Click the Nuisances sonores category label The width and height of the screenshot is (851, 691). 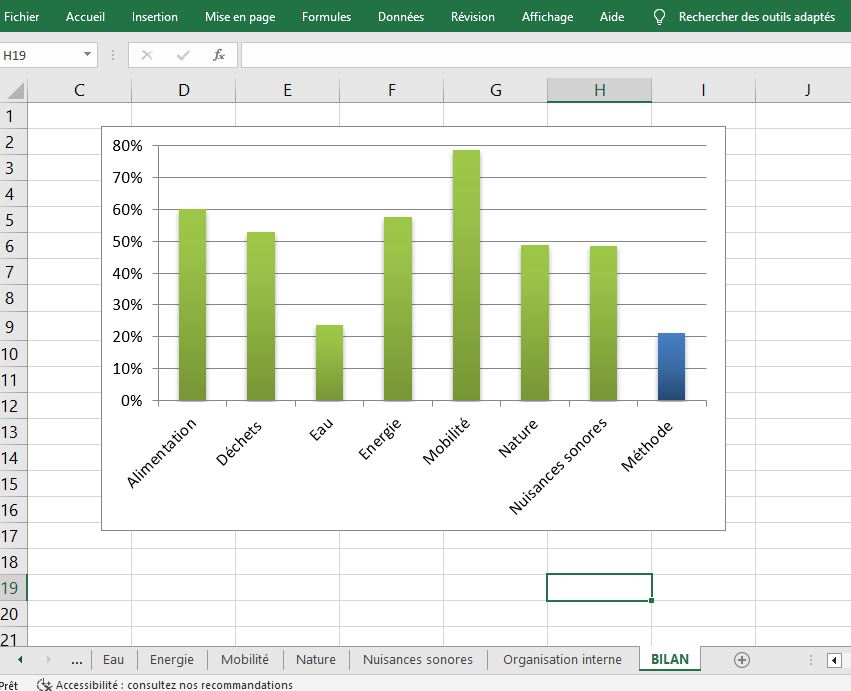click(558, 466)
